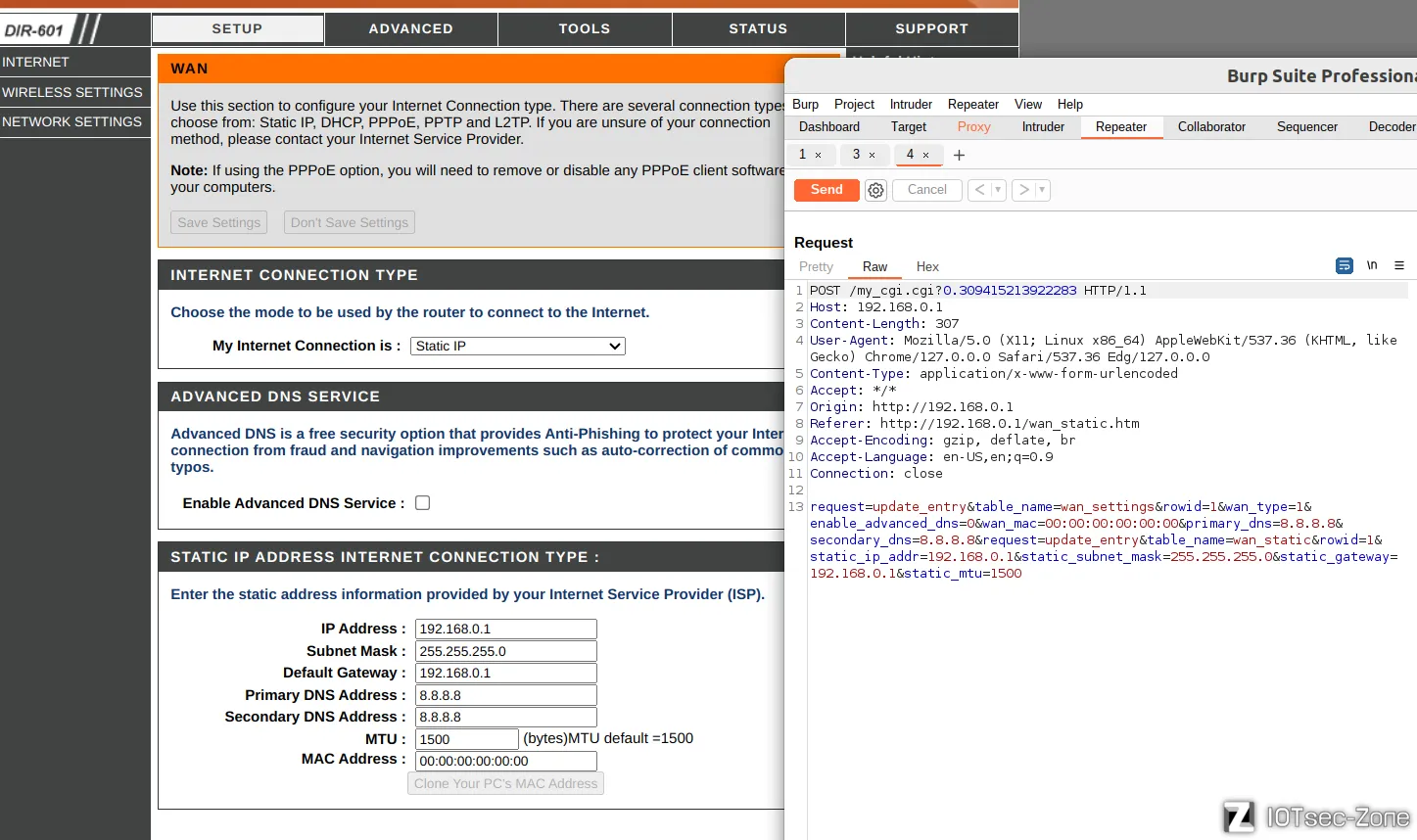Close Repeater tab 4

926,155
